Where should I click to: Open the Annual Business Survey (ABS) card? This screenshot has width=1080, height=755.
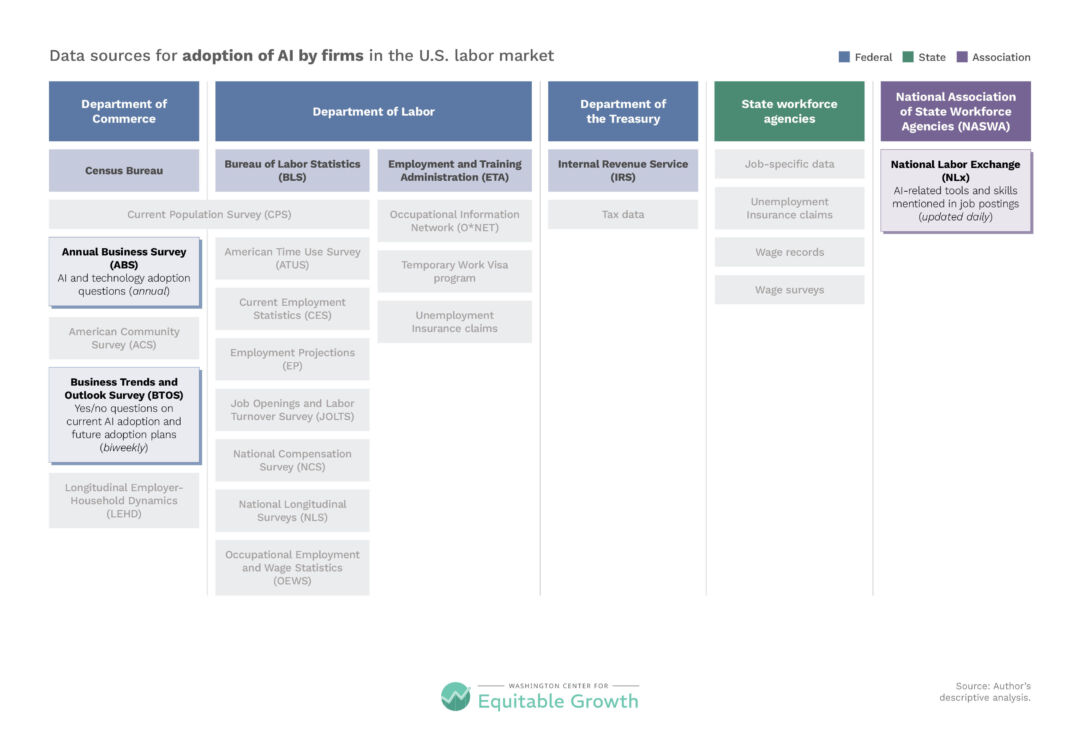pyautogui.click(x=124, y=271)
